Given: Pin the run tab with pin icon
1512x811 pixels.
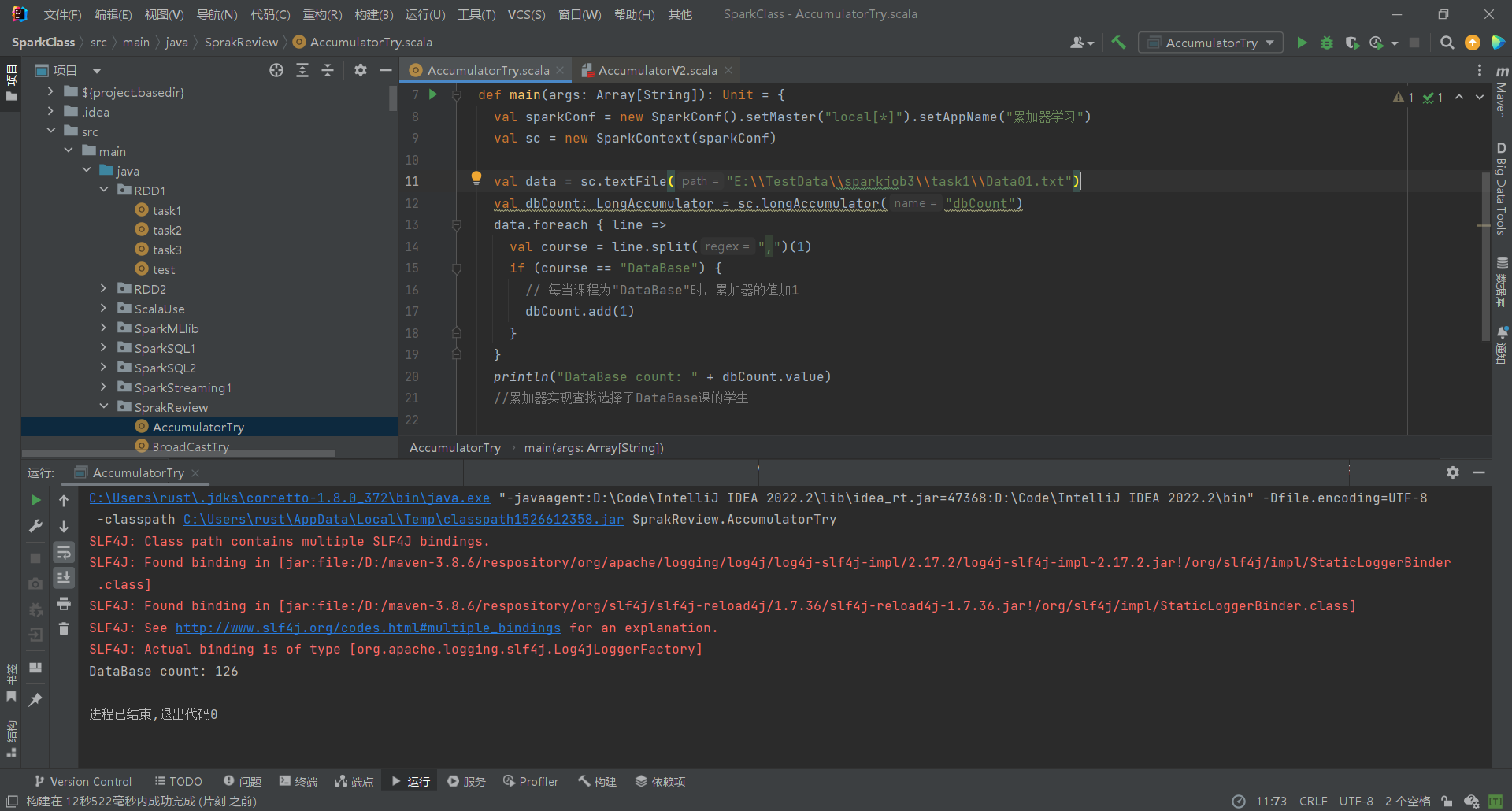Looking at the screenshot, I should coord(35,699).
